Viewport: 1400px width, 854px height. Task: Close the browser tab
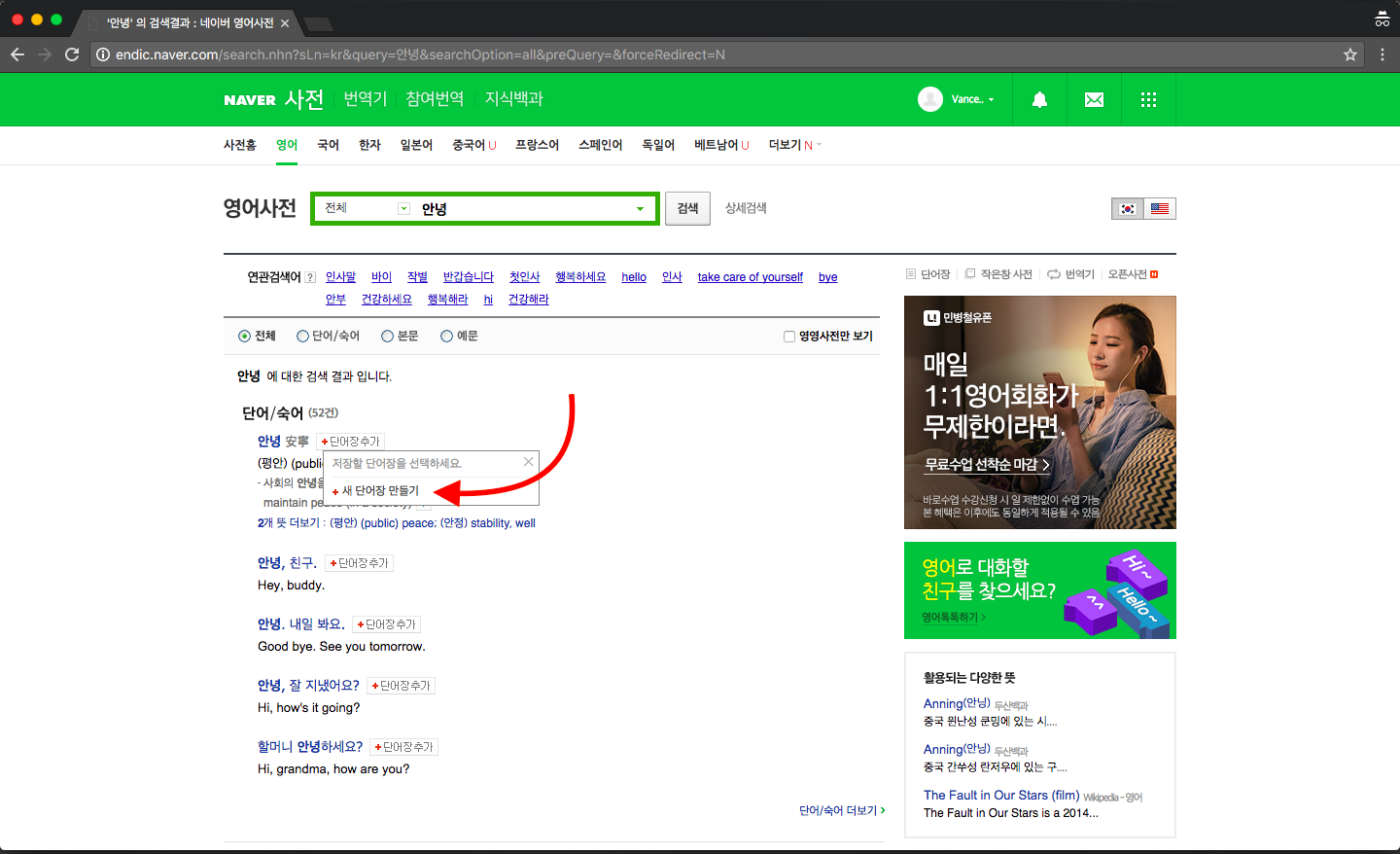285,22
